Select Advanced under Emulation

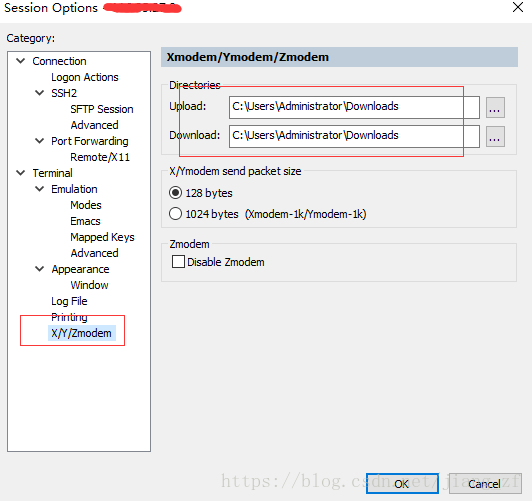[94, 253]
